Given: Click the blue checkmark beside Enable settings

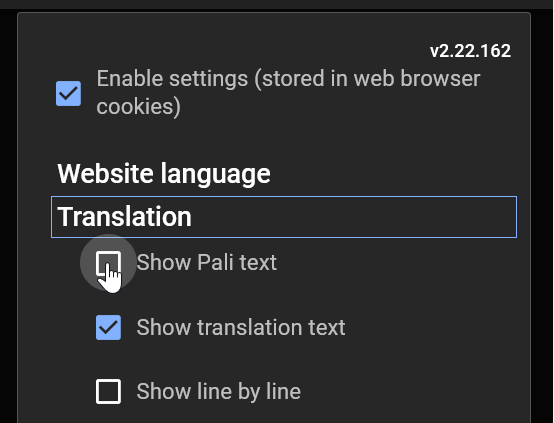Looking at the screenshot, I should [69, 94].
